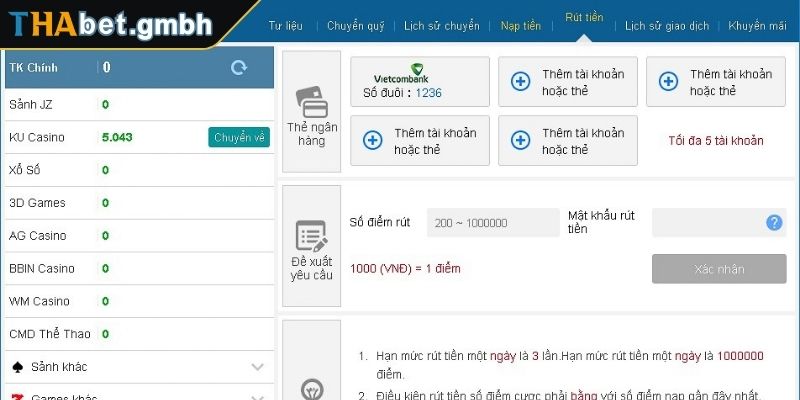The width and height of the screenshot is (800, 400).
Task: Click the plus icon in bottom-middle add account card
Action: 520,140
